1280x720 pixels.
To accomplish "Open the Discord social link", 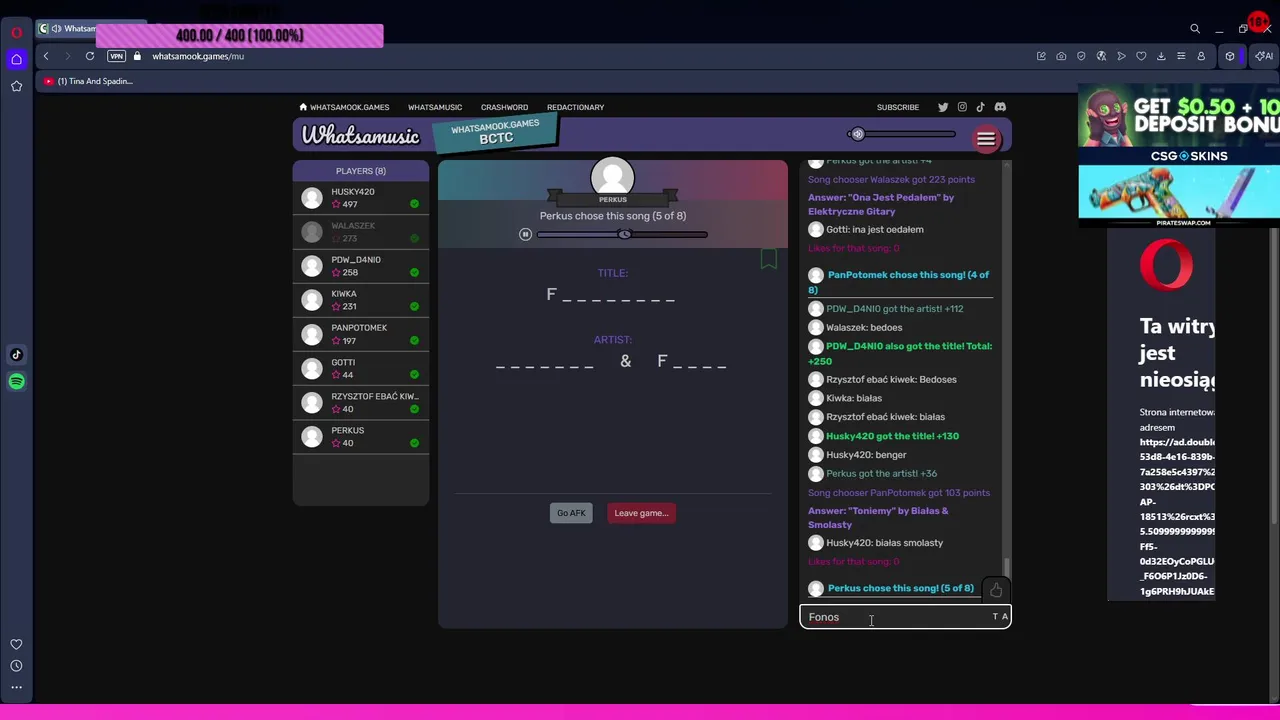I will pos(1000,107).
